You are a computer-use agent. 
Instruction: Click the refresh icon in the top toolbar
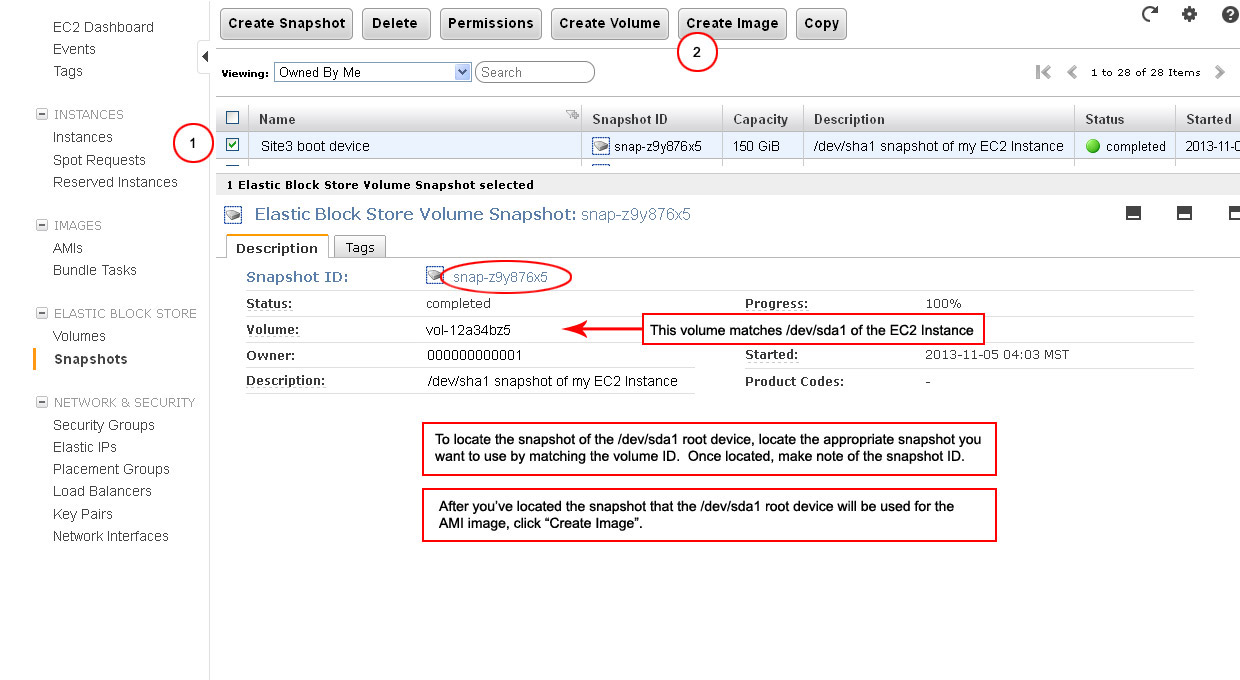(x=1150, y=14)
